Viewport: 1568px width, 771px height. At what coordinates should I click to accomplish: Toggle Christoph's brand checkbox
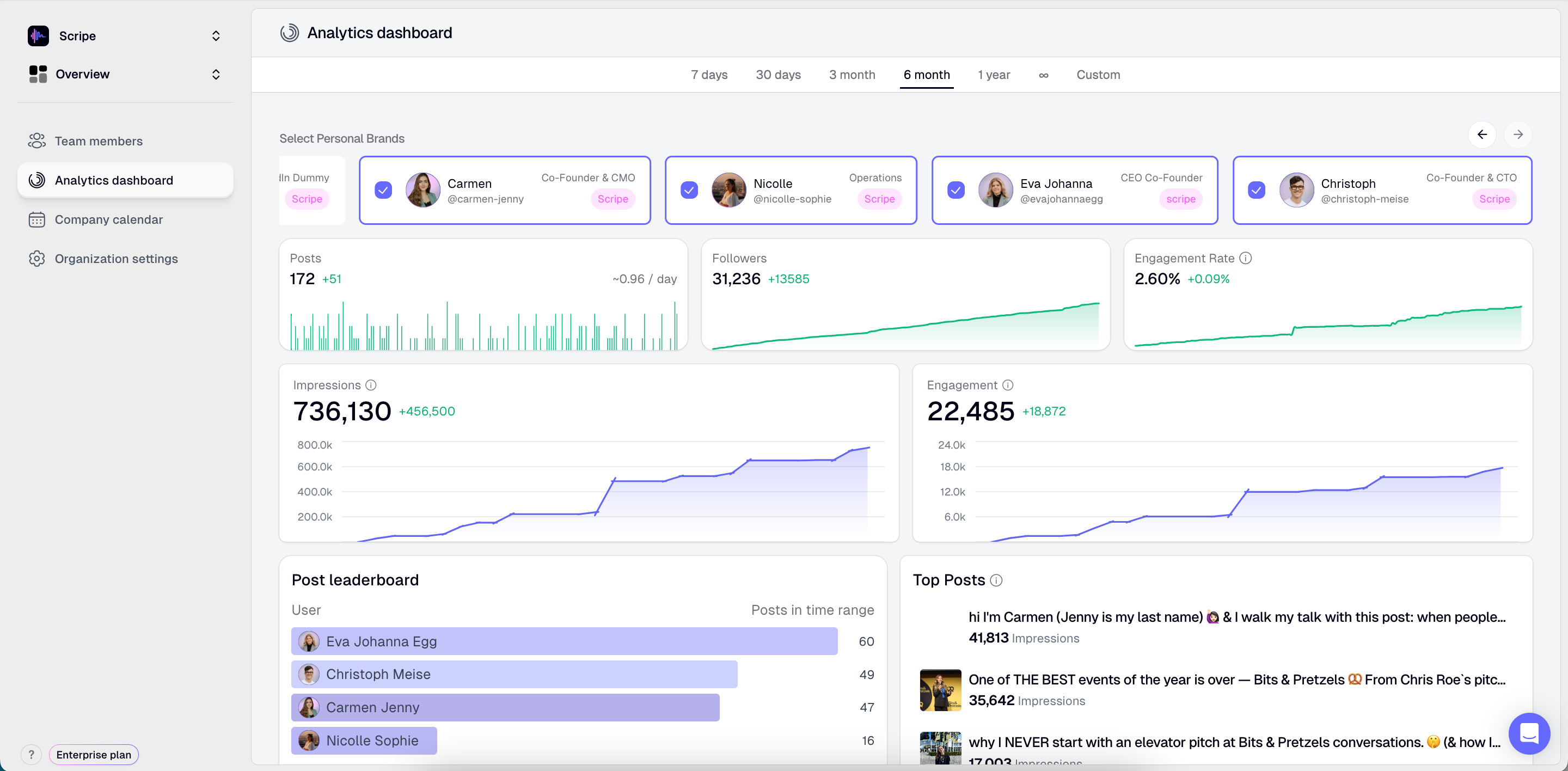coord(1257,191)
